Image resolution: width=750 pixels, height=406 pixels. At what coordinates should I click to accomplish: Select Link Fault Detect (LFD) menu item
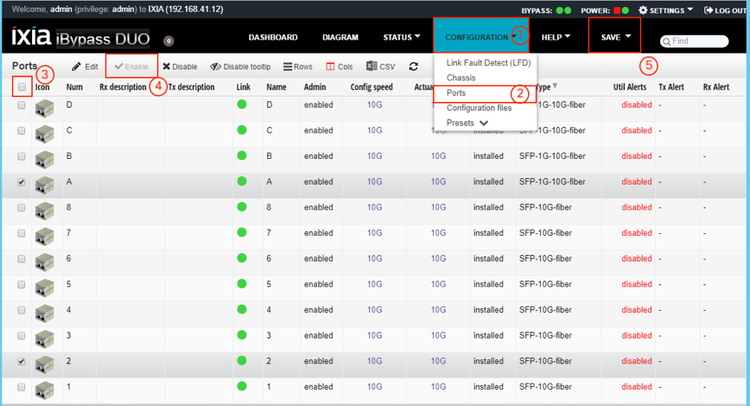488,63
